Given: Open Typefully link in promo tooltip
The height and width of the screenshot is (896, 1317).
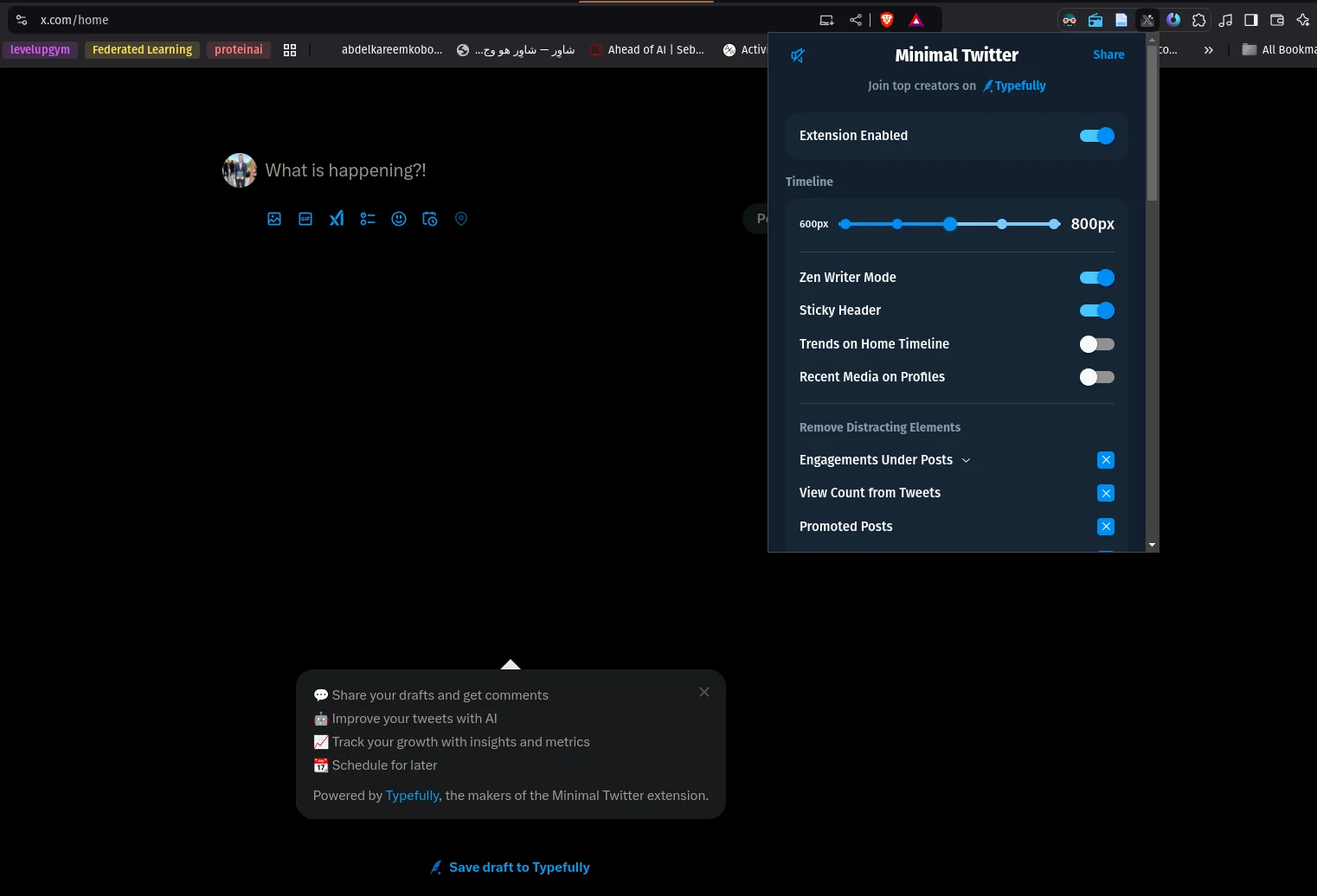Looking at the screenshot, I should (x=412, y=796).
